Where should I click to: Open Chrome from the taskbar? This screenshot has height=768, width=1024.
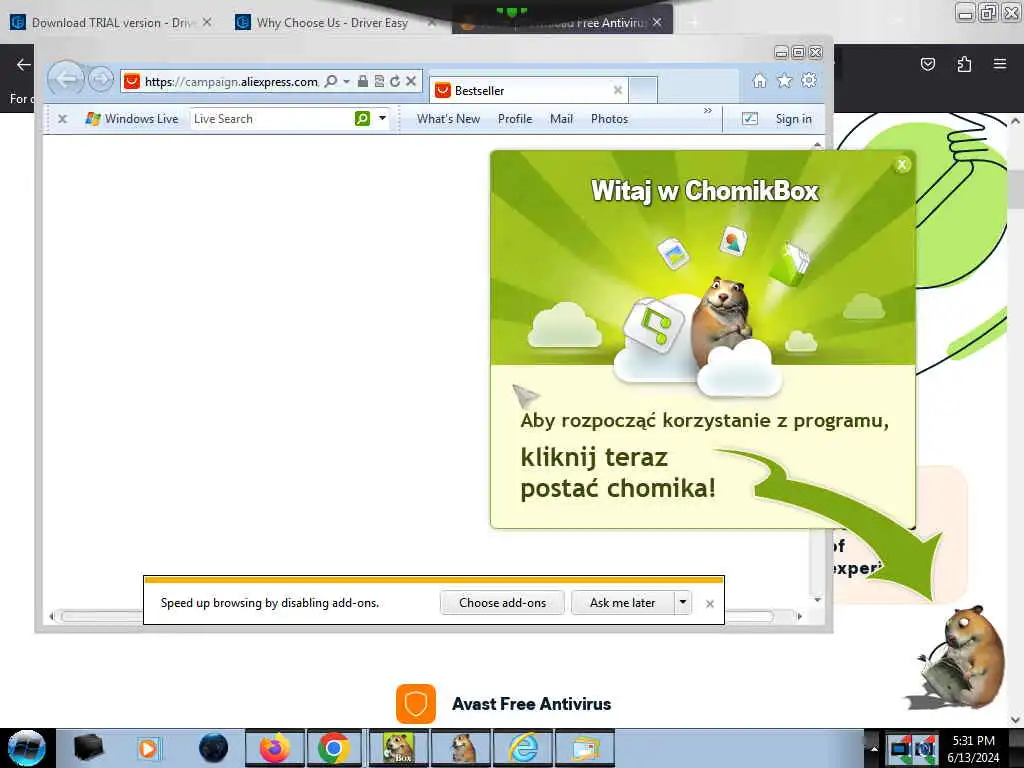click(x=334, y=748)
